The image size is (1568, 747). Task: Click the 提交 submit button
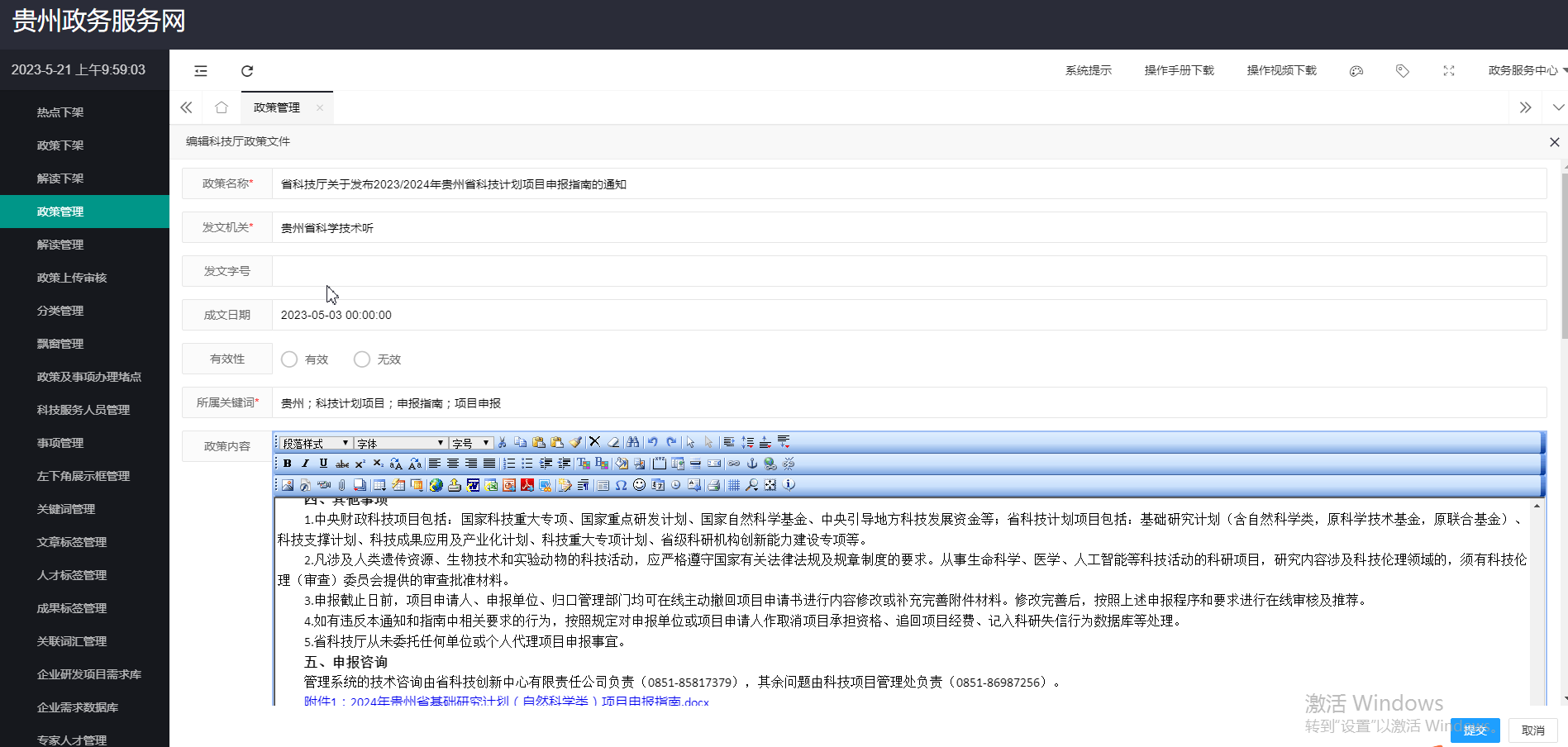click(1475, 730)
